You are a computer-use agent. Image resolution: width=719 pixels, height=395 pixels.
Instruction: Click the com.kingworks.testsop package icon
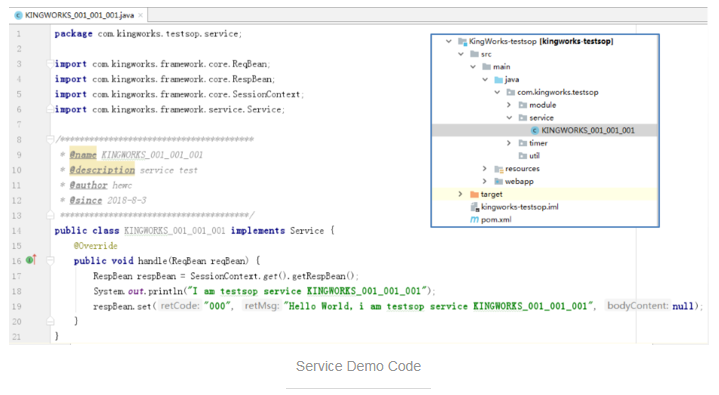coord(511,92)
